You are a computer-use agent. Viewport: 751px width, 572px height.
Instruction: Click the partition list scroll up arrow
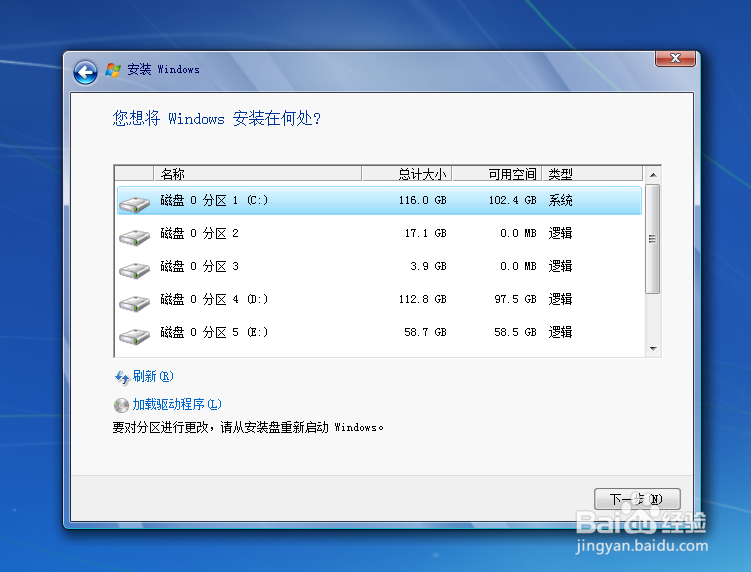[x=653, y=175]
